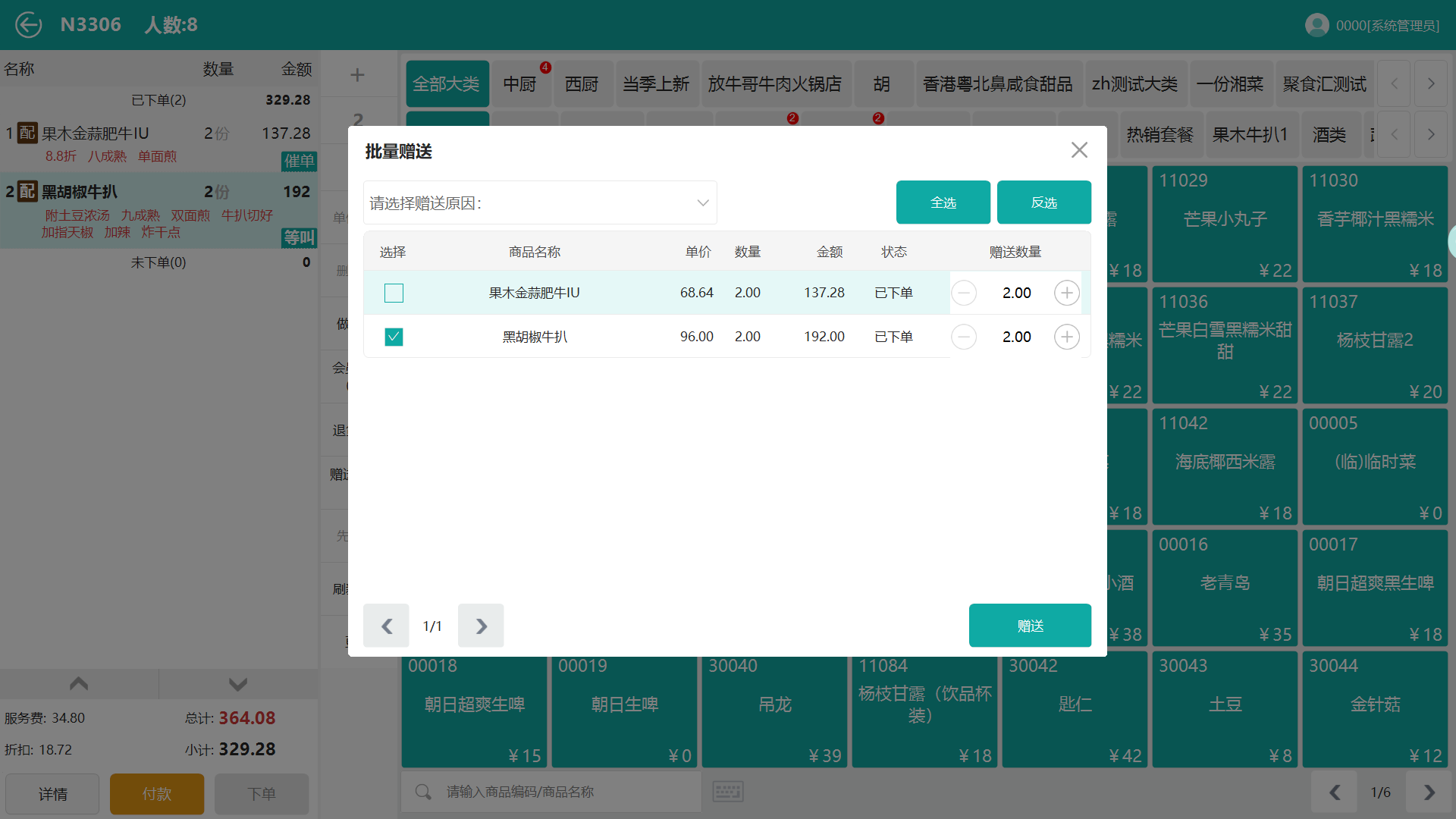
Task: Click the plus quantity button in side panel
Action: tap(357, 74)
